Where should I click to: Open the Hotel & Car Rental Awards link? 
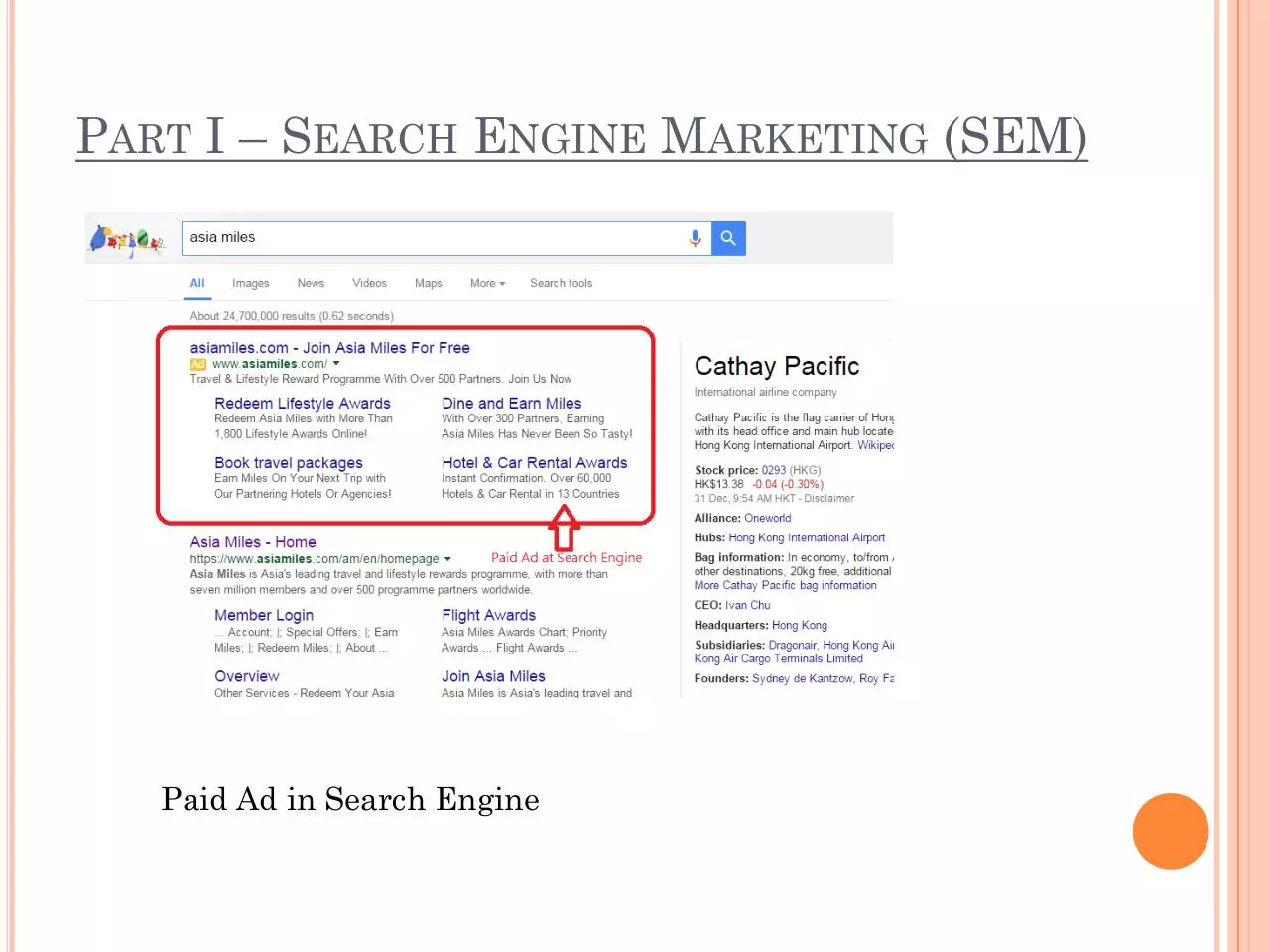tap(535, 463)
